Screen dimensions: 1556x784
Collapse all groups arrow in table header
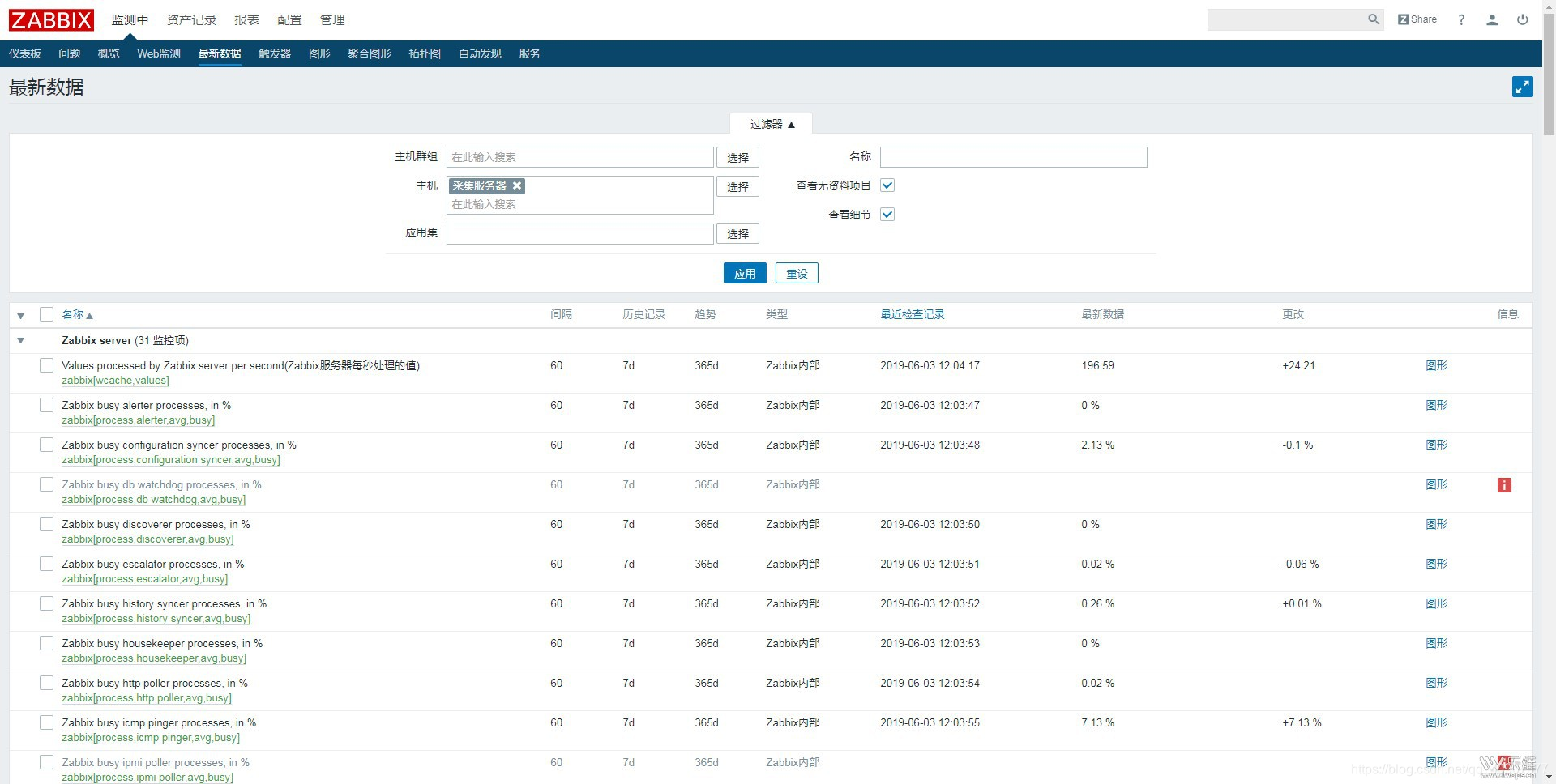[x=21, y=316]
